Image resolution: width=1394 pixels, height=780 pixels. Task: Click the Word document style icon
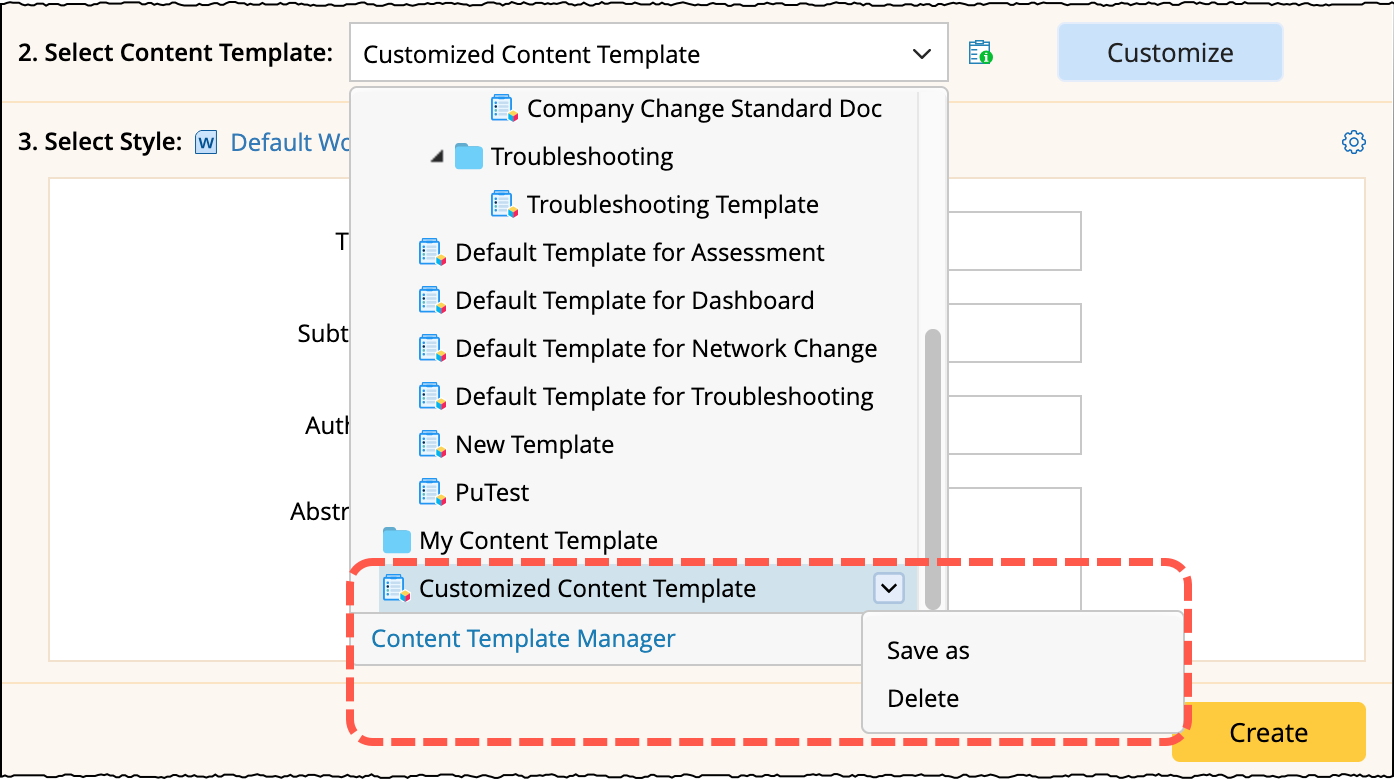[x=207, y=142]
